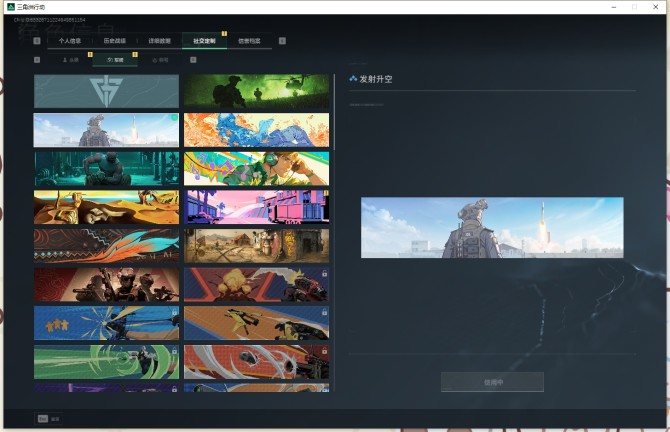
Task: Click the lock icon on the purple banner
Action: click(x=174, y=389)
